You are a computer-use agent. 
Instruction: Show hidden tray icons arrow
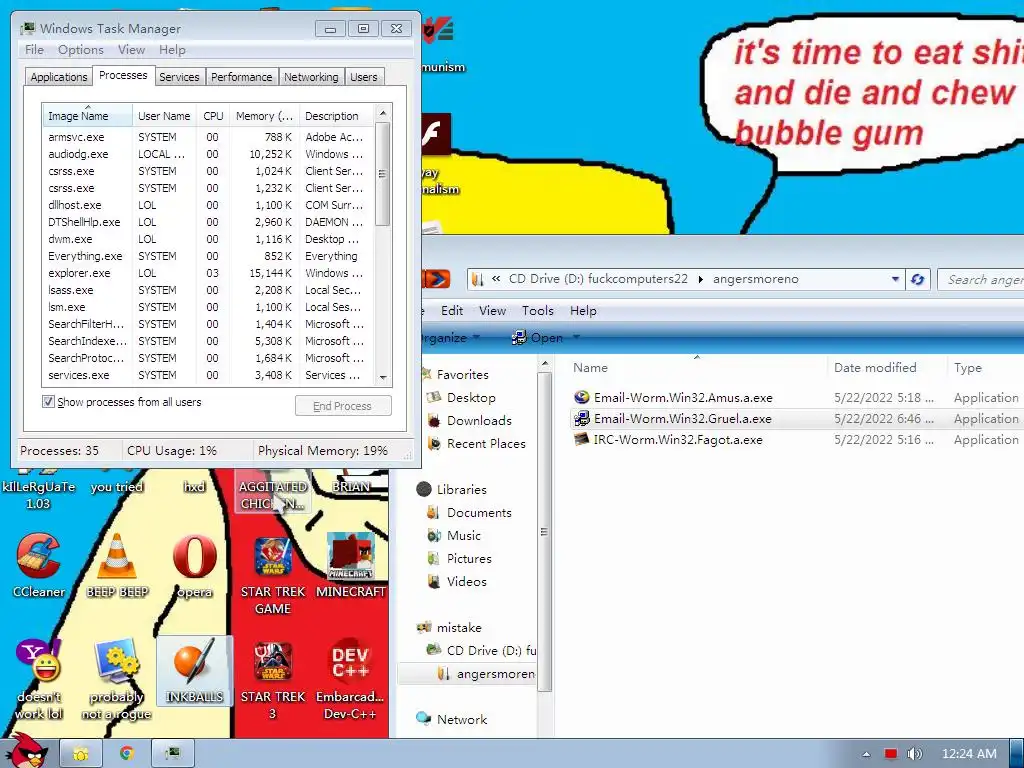(x=866, y=754)
